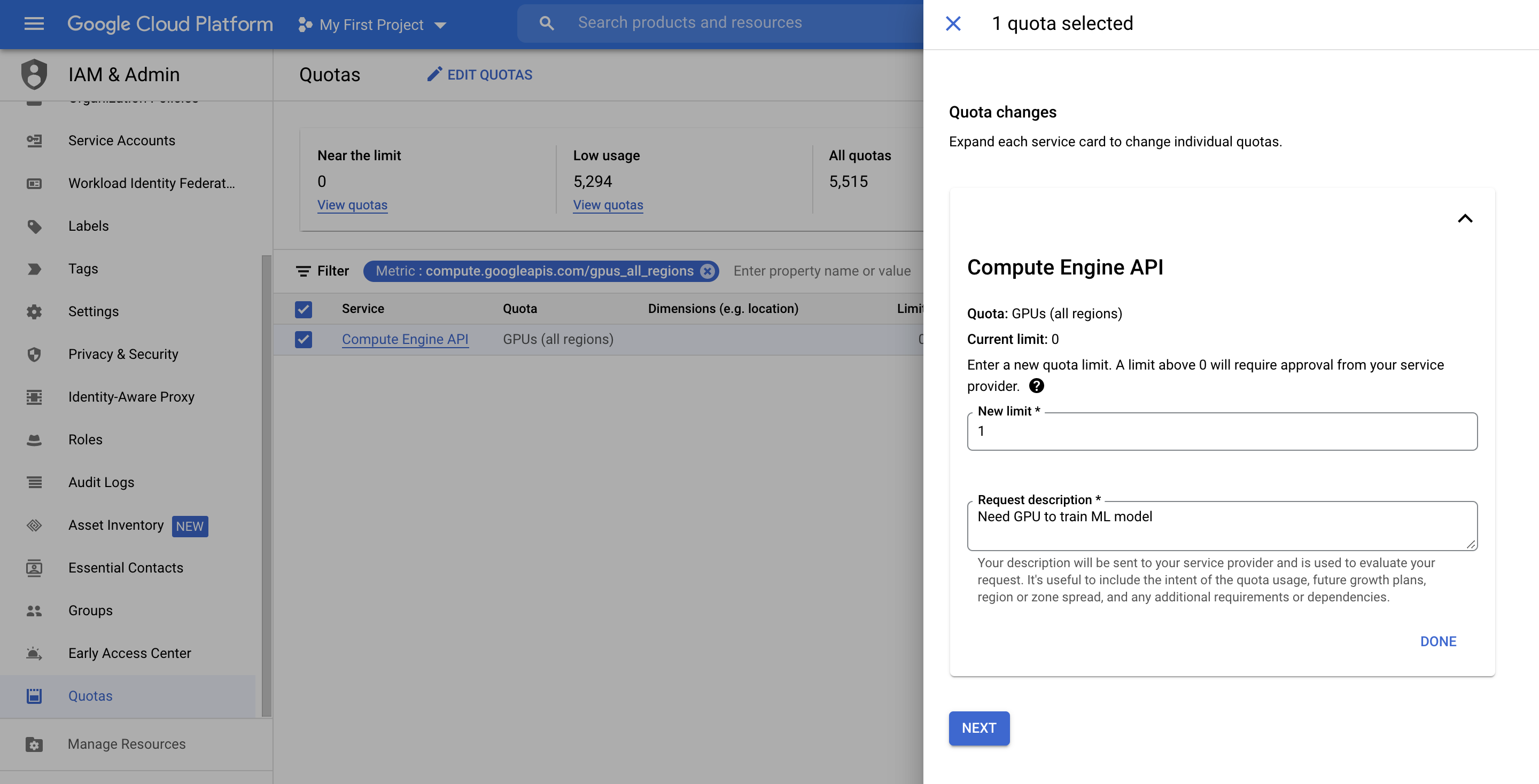Click the search magnifier icon
This screenshot has width=1539, height=784.
[x=546, y=23]
